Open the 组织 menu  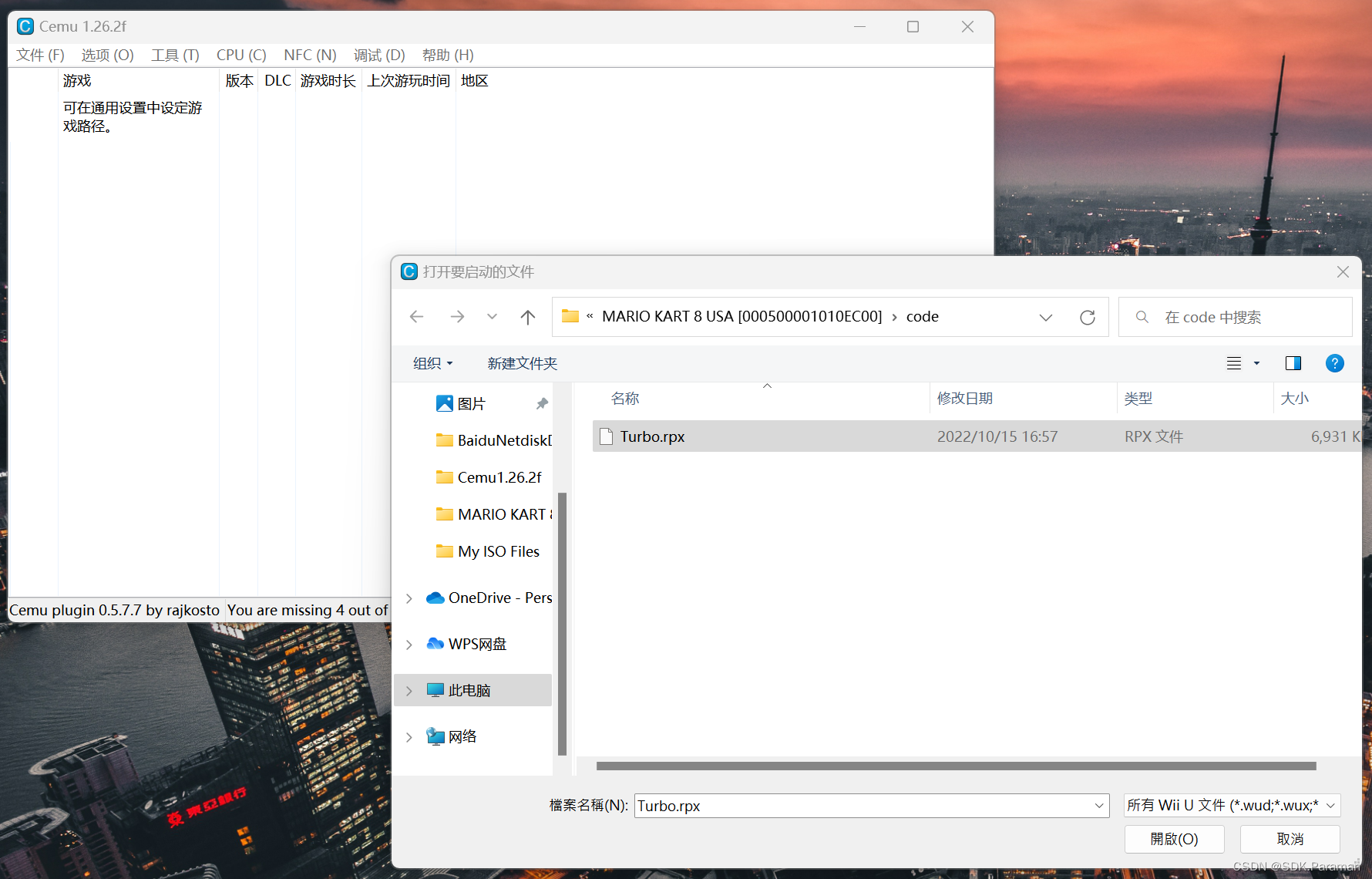(x=432, y=363)
